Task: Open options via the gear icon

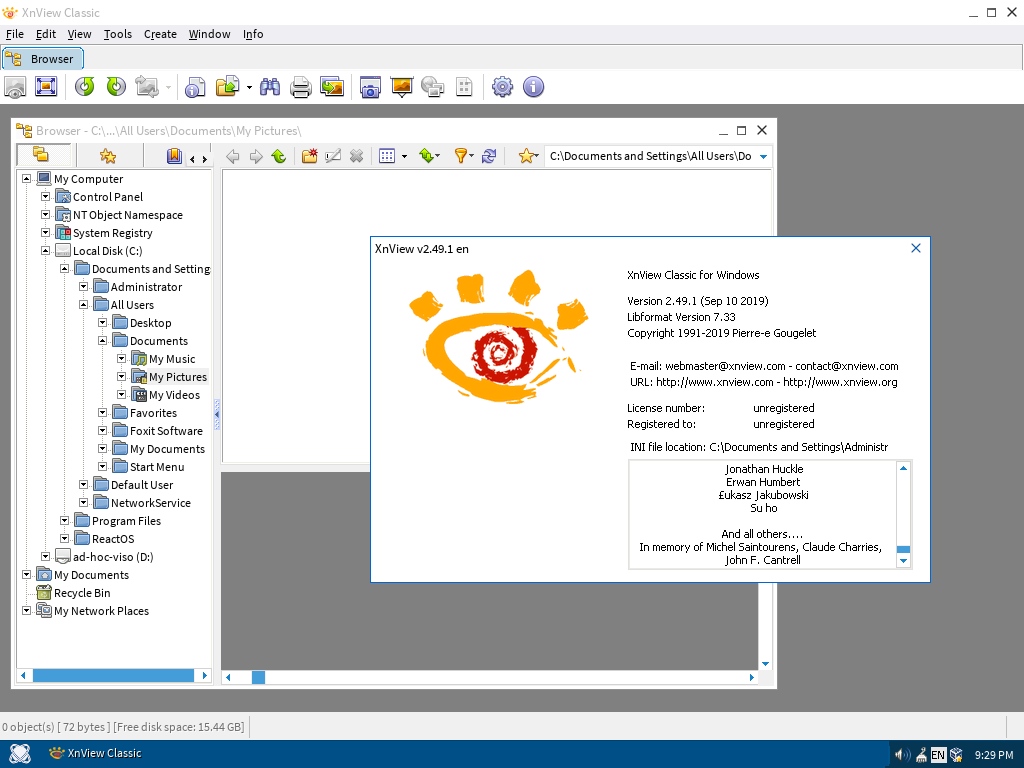Action: [502, 87]
